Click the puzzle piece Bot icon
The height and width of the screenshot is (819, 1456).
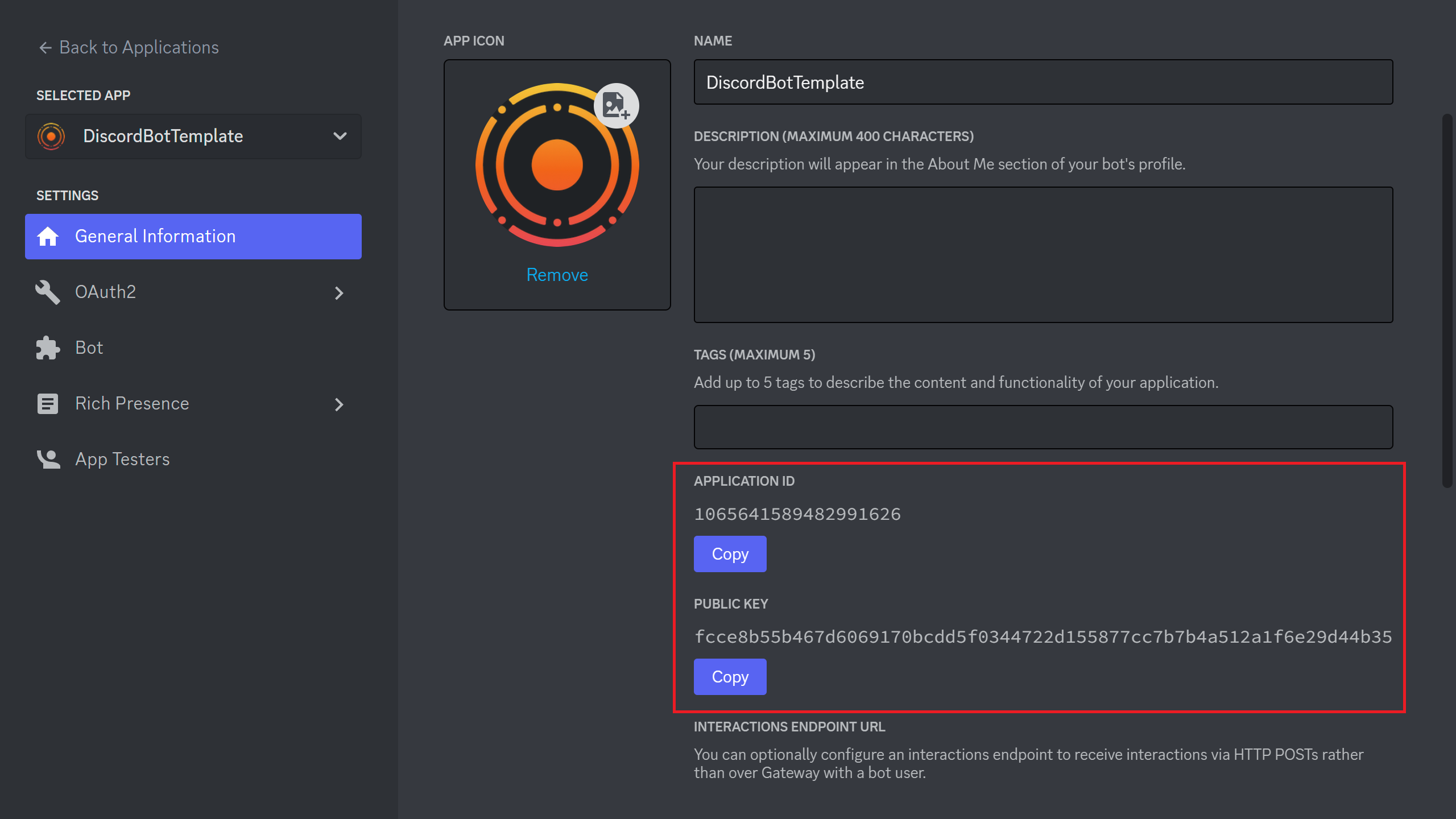tap(48, 348)
